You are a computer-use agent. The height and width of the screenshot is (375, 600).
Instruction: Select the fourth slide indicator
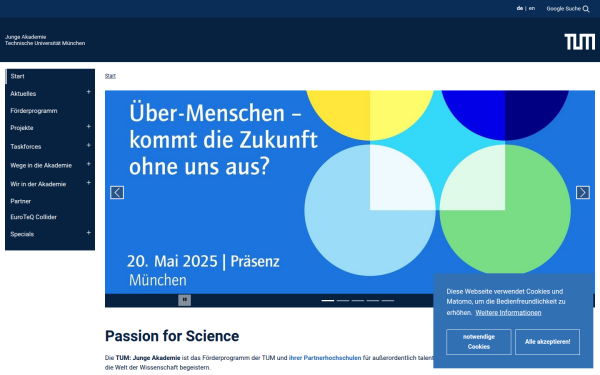click(x=373, y=300)
